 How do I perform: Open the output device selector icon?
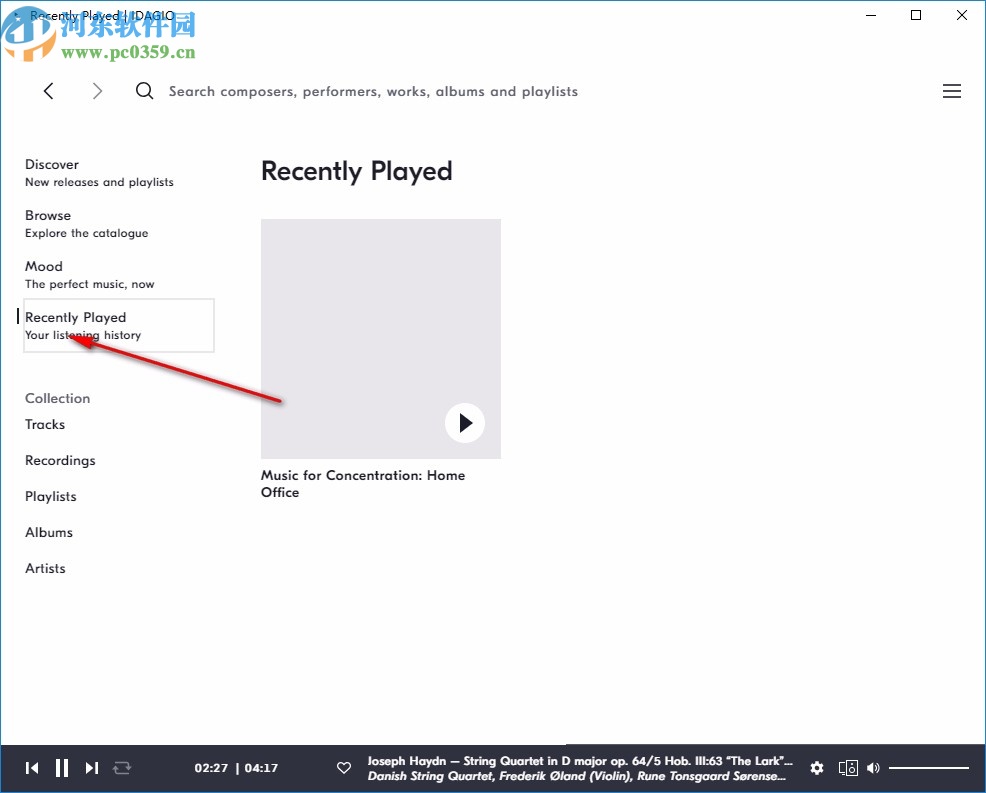coord(848,768)
